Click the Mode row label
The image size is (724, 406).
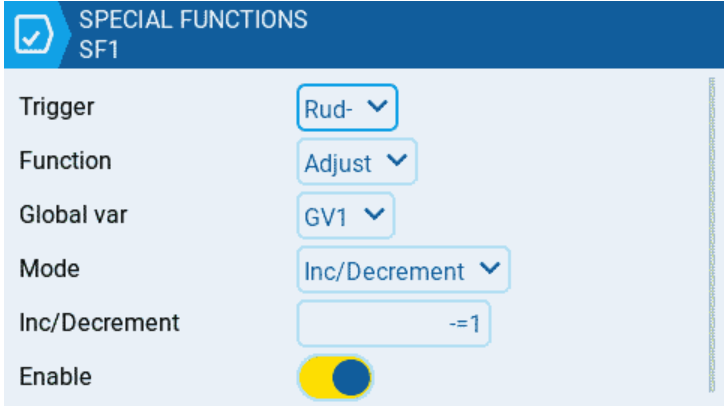pyautogui.click(x=49, y=269)
